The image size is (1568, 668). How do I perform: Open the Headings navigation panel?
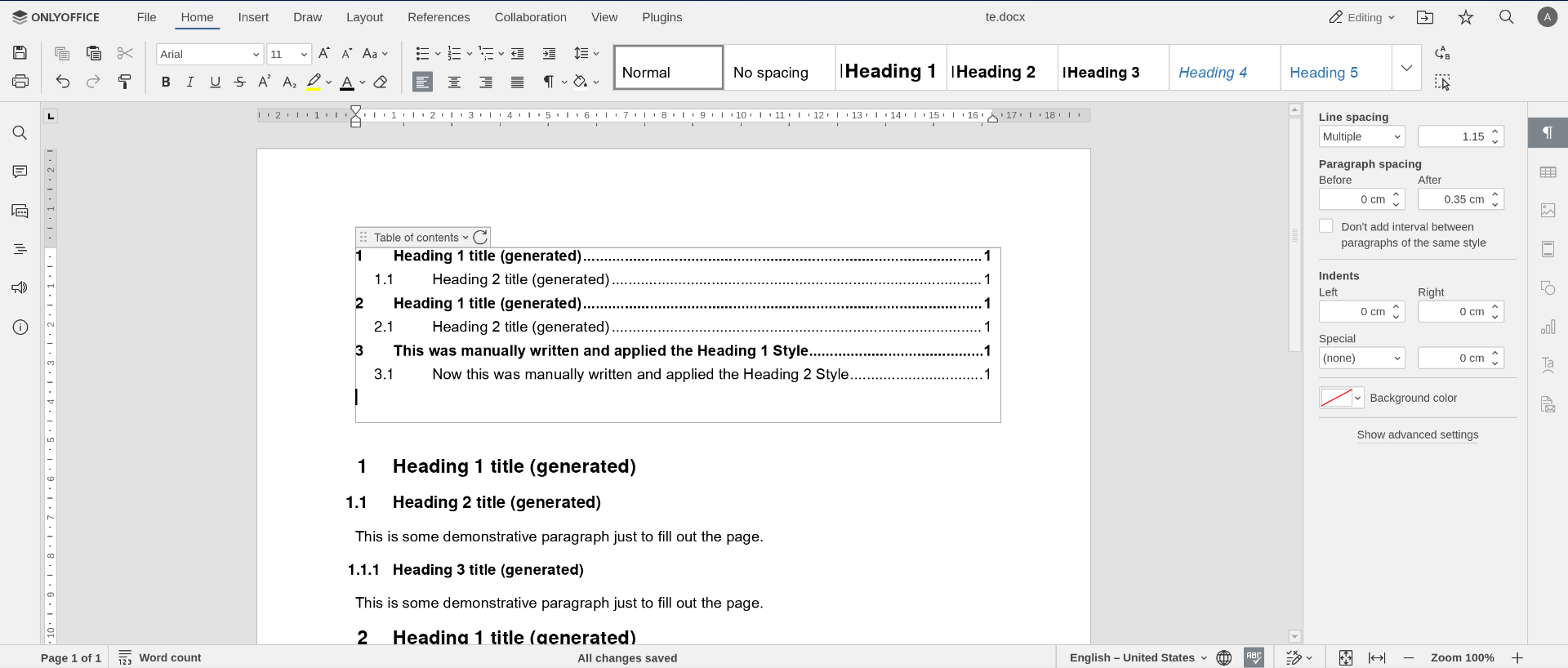tap(20, 249)
